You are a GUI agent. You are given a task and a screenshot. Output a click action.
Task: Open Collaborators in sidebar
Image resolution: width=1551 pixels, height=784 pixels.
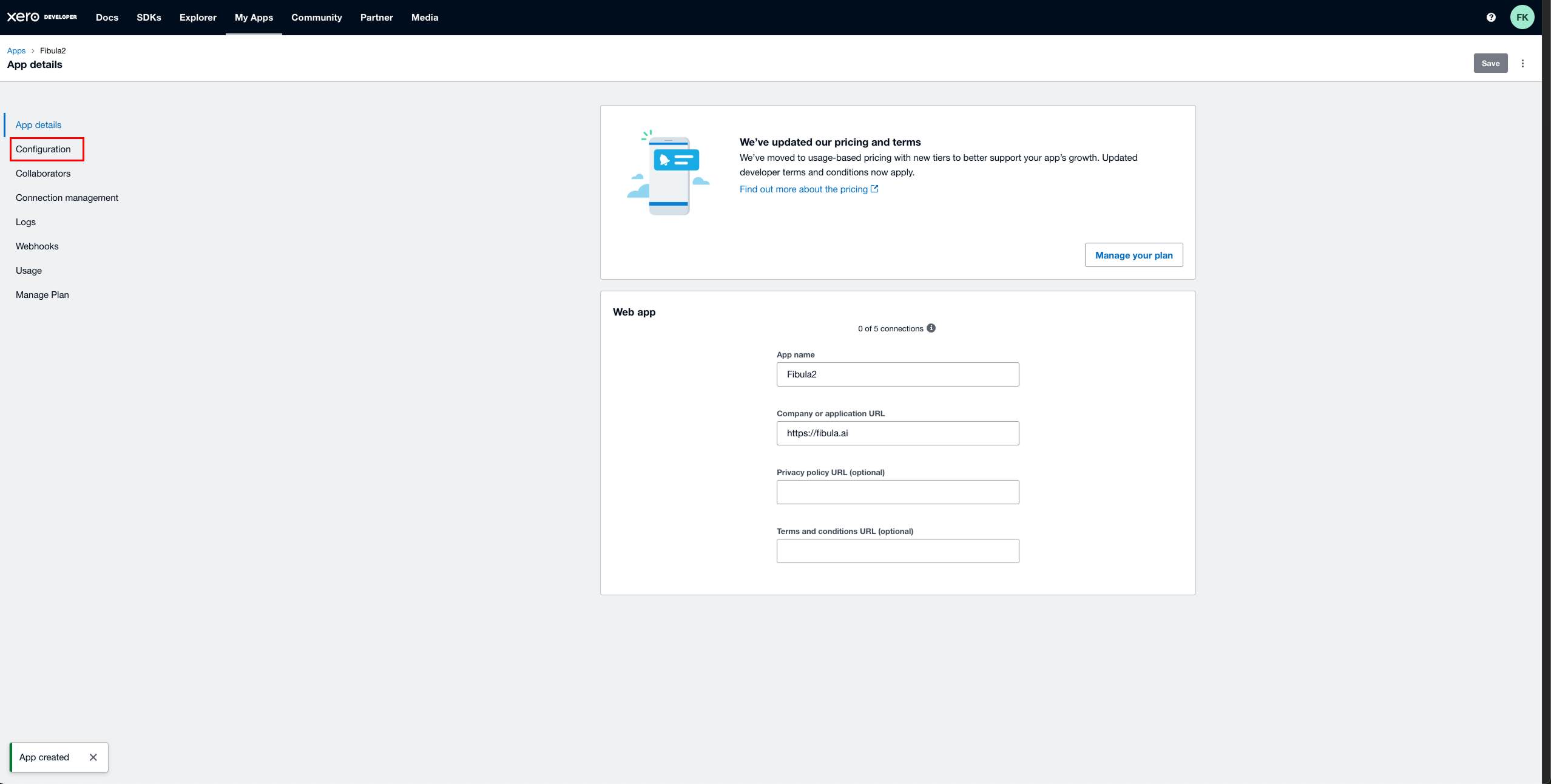point(43,174)
